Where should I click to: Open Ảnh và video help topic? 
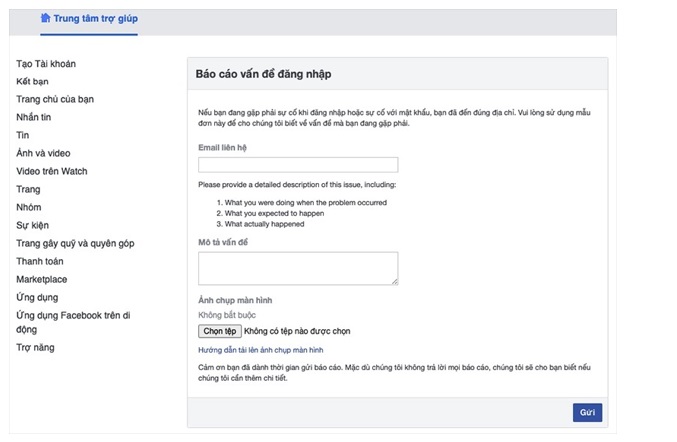coord(43,154)
